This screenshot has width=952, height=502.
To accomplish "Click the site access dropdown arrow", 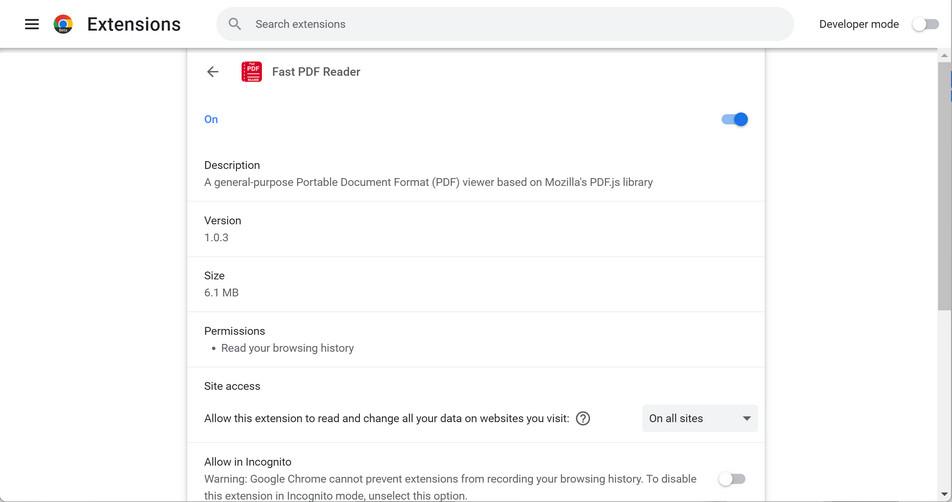I will (x=746, y=419).
